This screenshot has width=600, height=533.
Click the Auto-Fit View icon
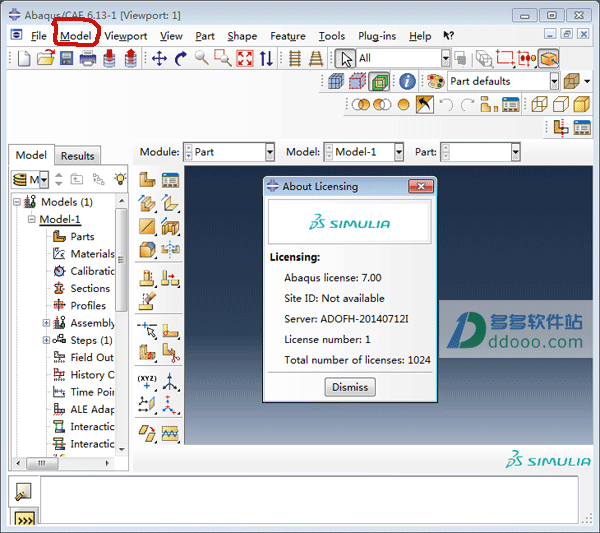[245, 59]
